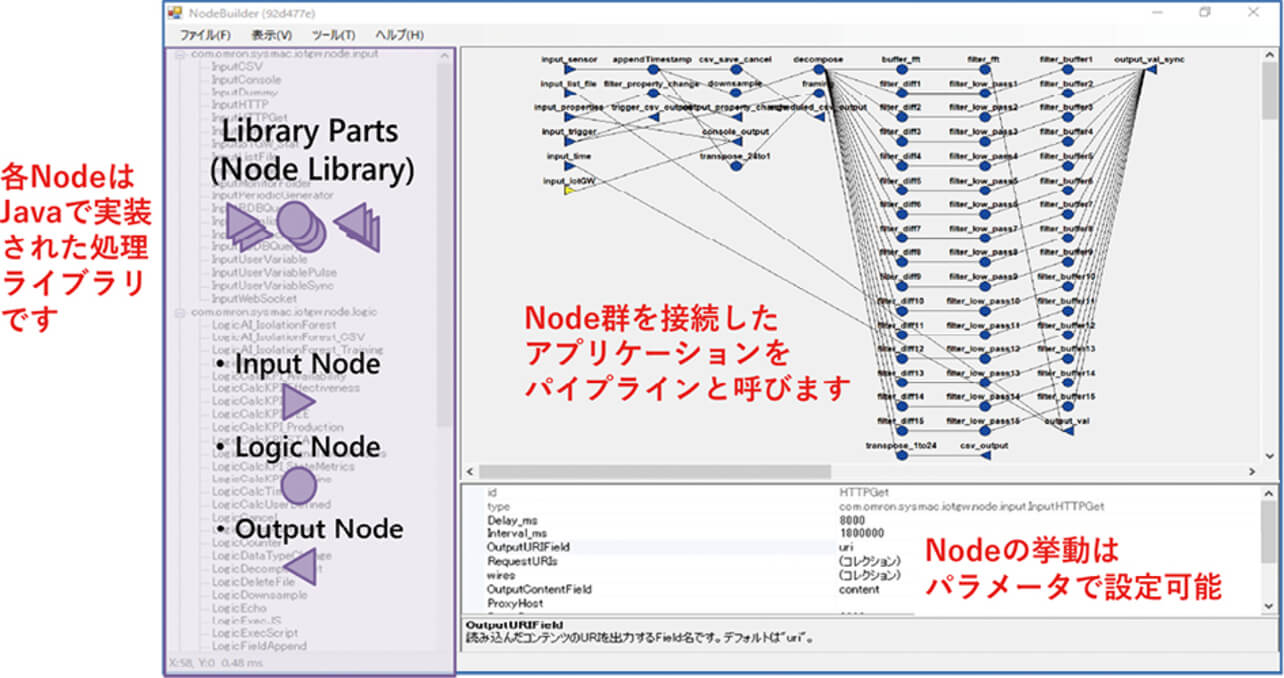Open the ヘルプ(H) menu
Screen dimensions: 1284x678
click(400, 34)
